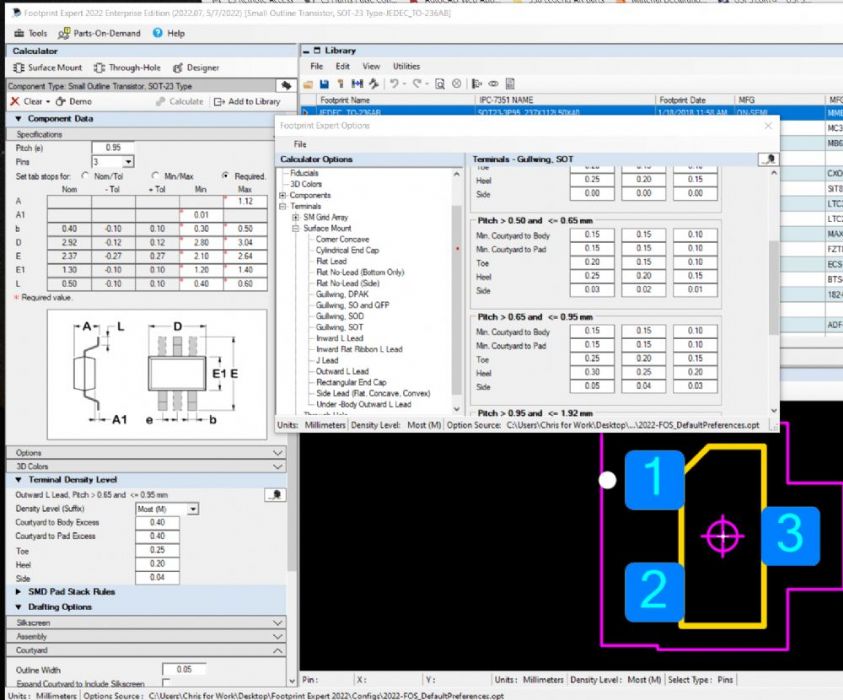Viewport: 843px width, 700px height.
Task: Select the Min/Max radio button
Action: (x=155, y=176)
